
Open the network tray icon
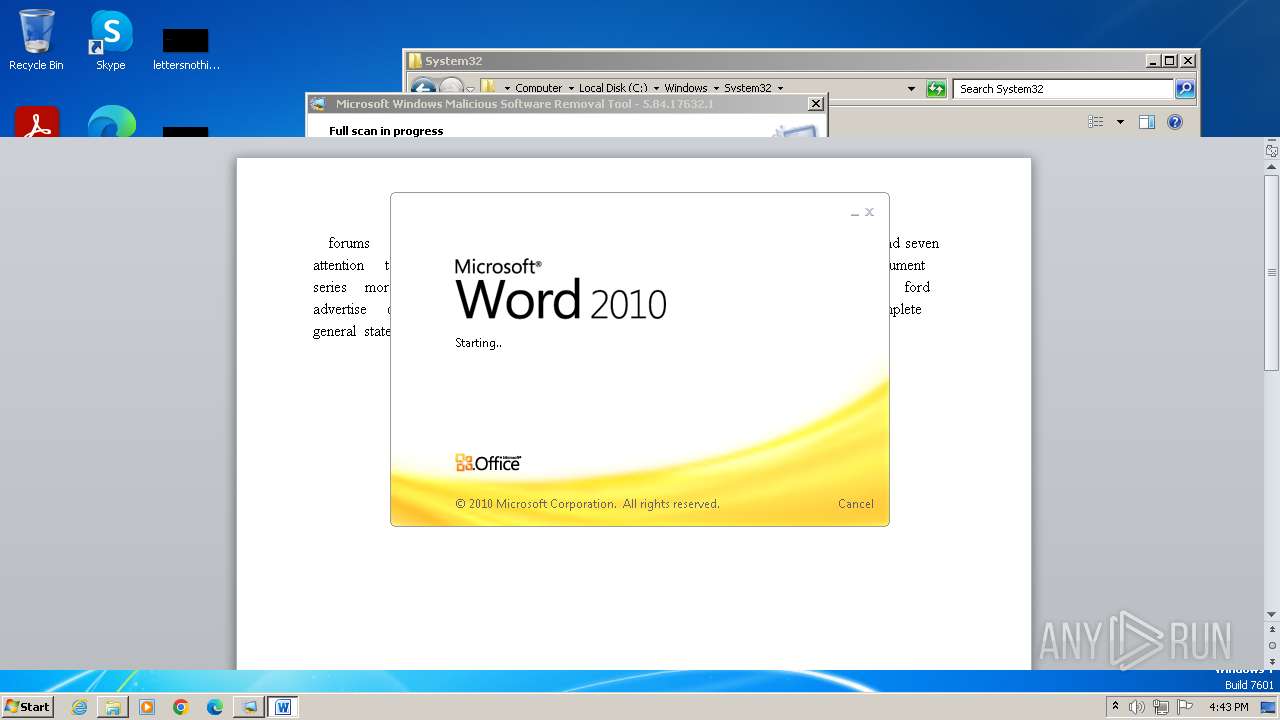click(1160, 707)
